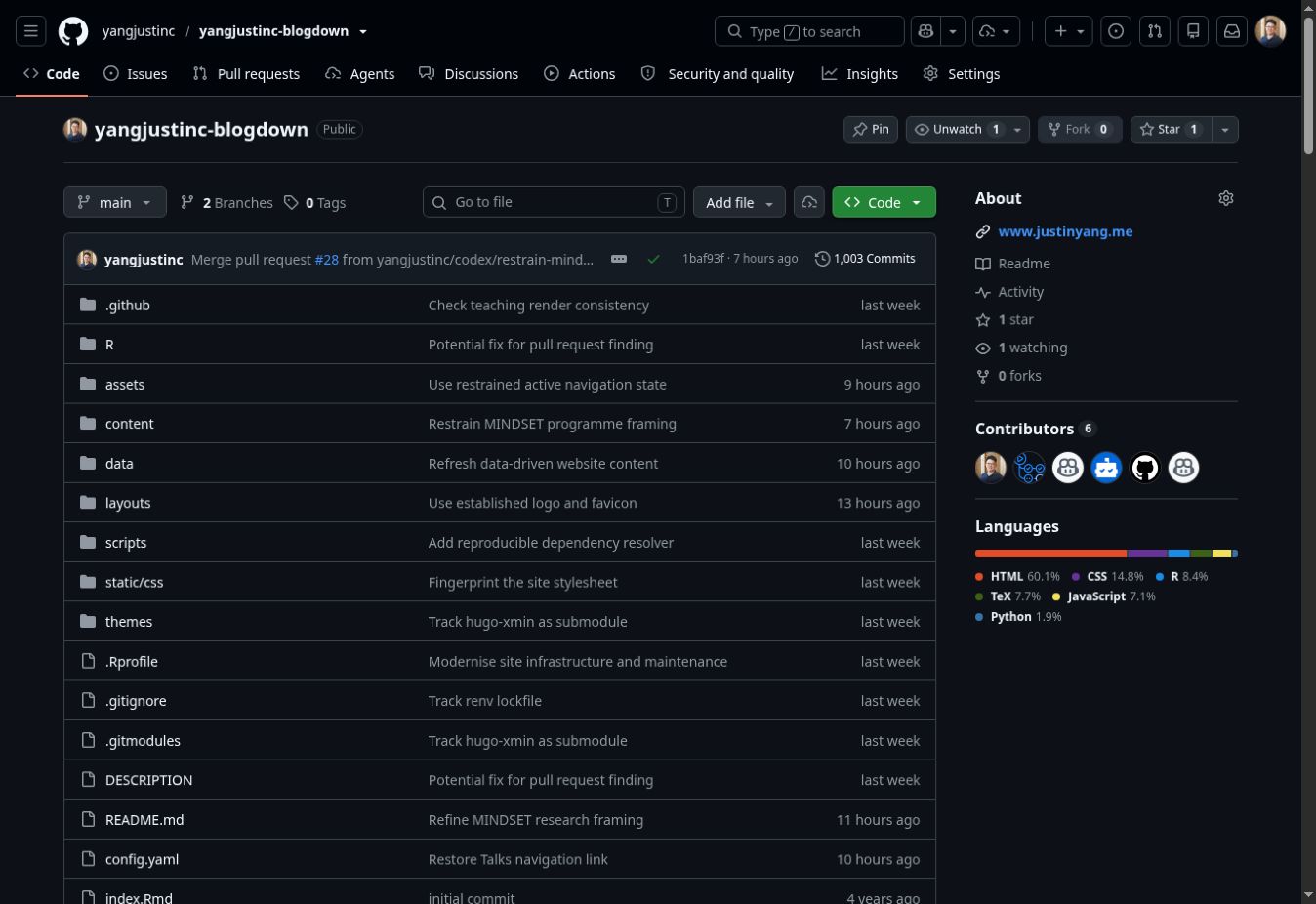Image resolution: width=1316 pixels, height=904 pixels.
Task: Expand the commit message ellipsis
Action: (x=619, y=259)
